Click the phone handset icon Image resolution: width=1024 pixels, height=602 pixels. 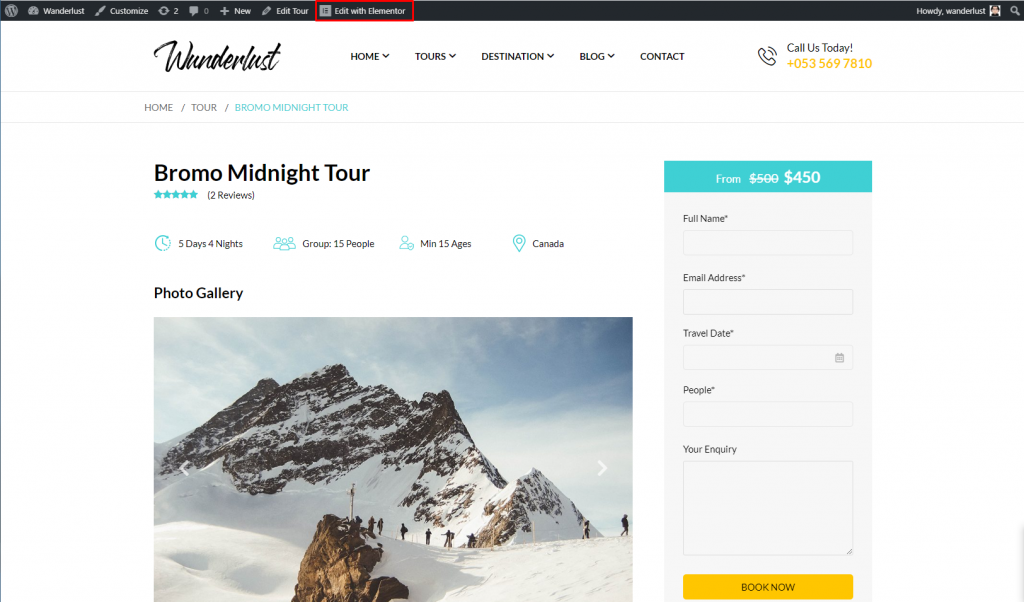tap(767, 56)
